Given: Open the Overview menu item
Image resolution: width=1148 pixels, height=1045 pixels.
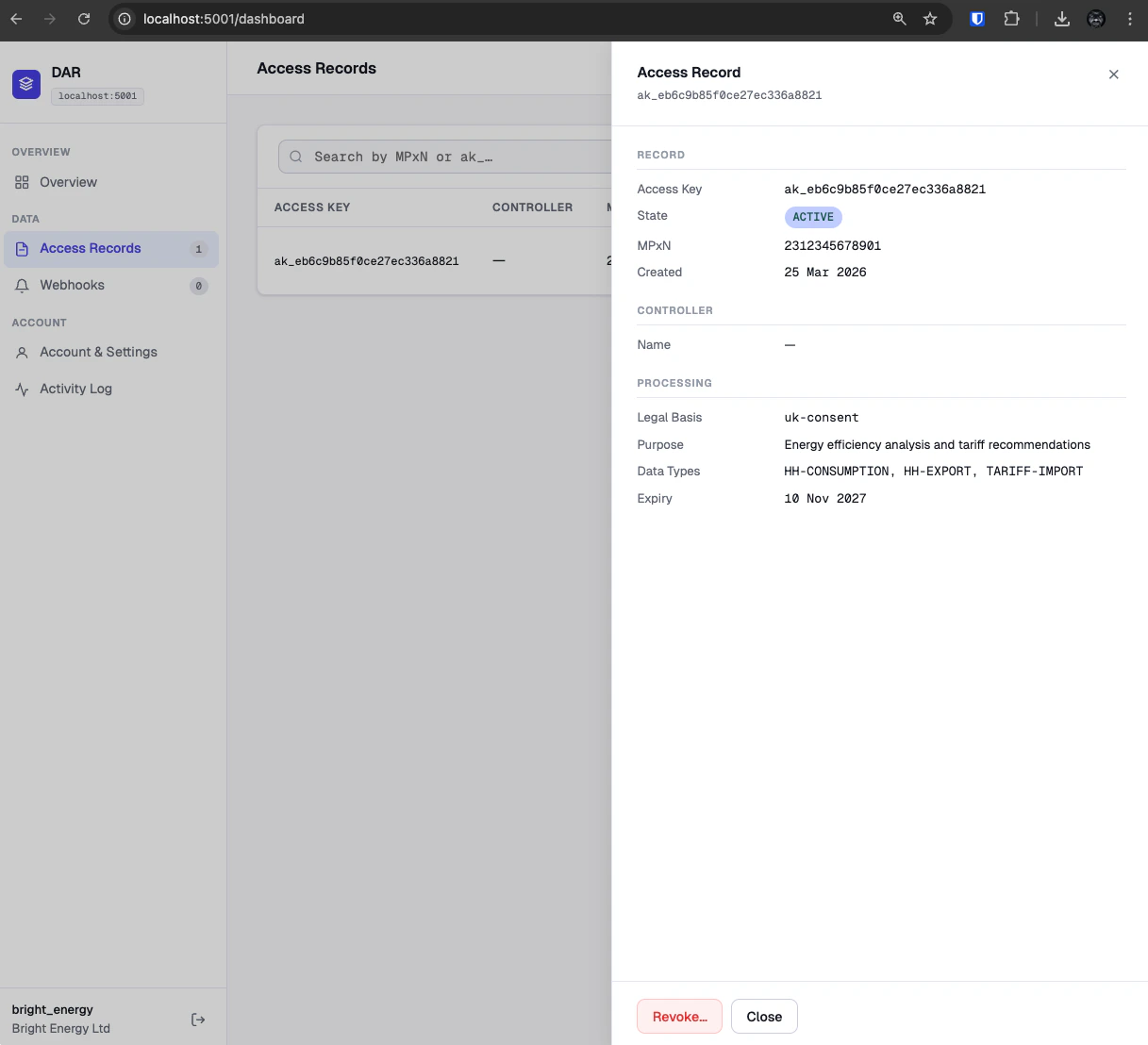Looking at the screenshot, I should click(x=111, y=182).
